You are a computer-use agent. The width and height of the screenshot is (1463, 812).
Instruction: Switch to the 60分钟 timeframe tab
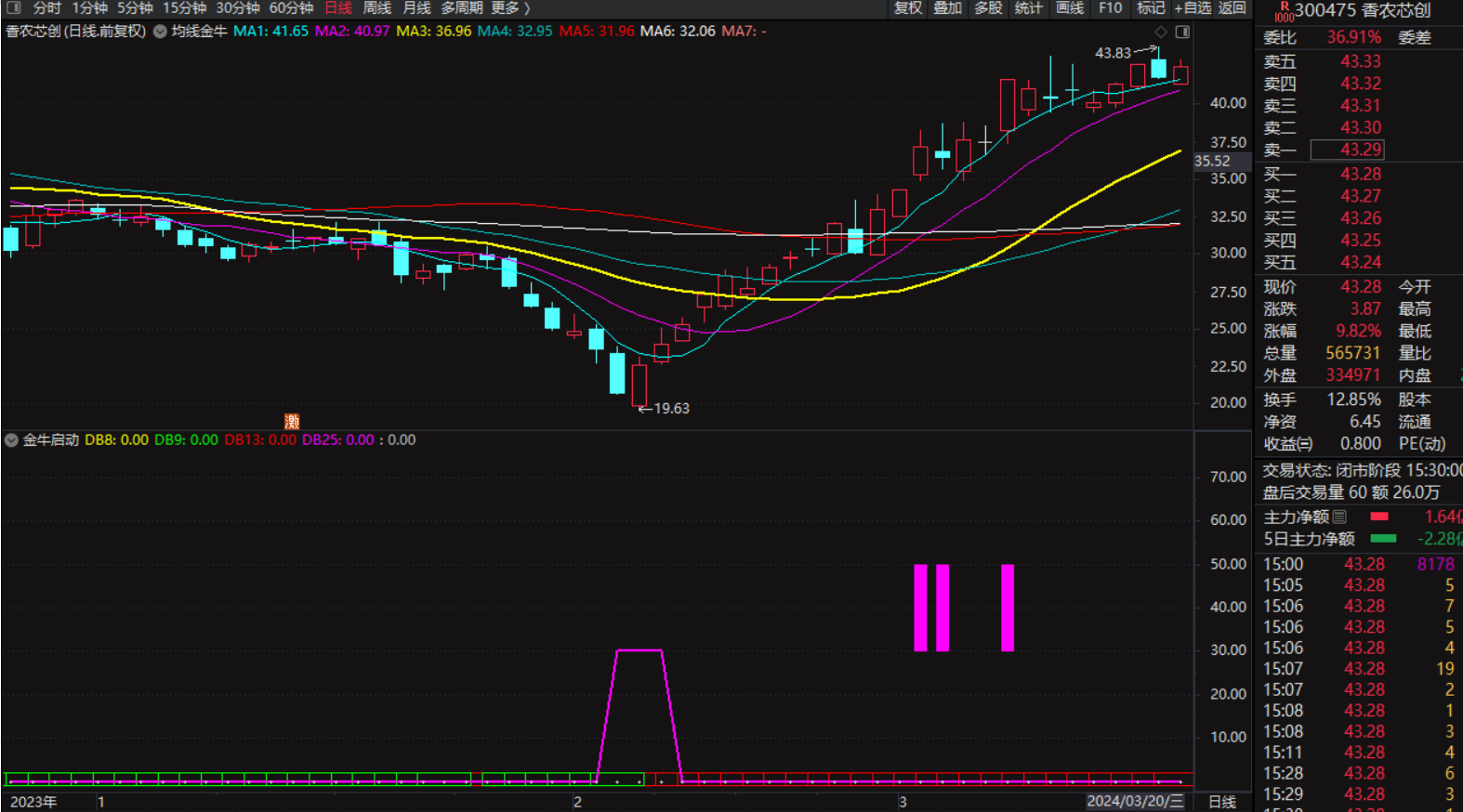[291, 8]
